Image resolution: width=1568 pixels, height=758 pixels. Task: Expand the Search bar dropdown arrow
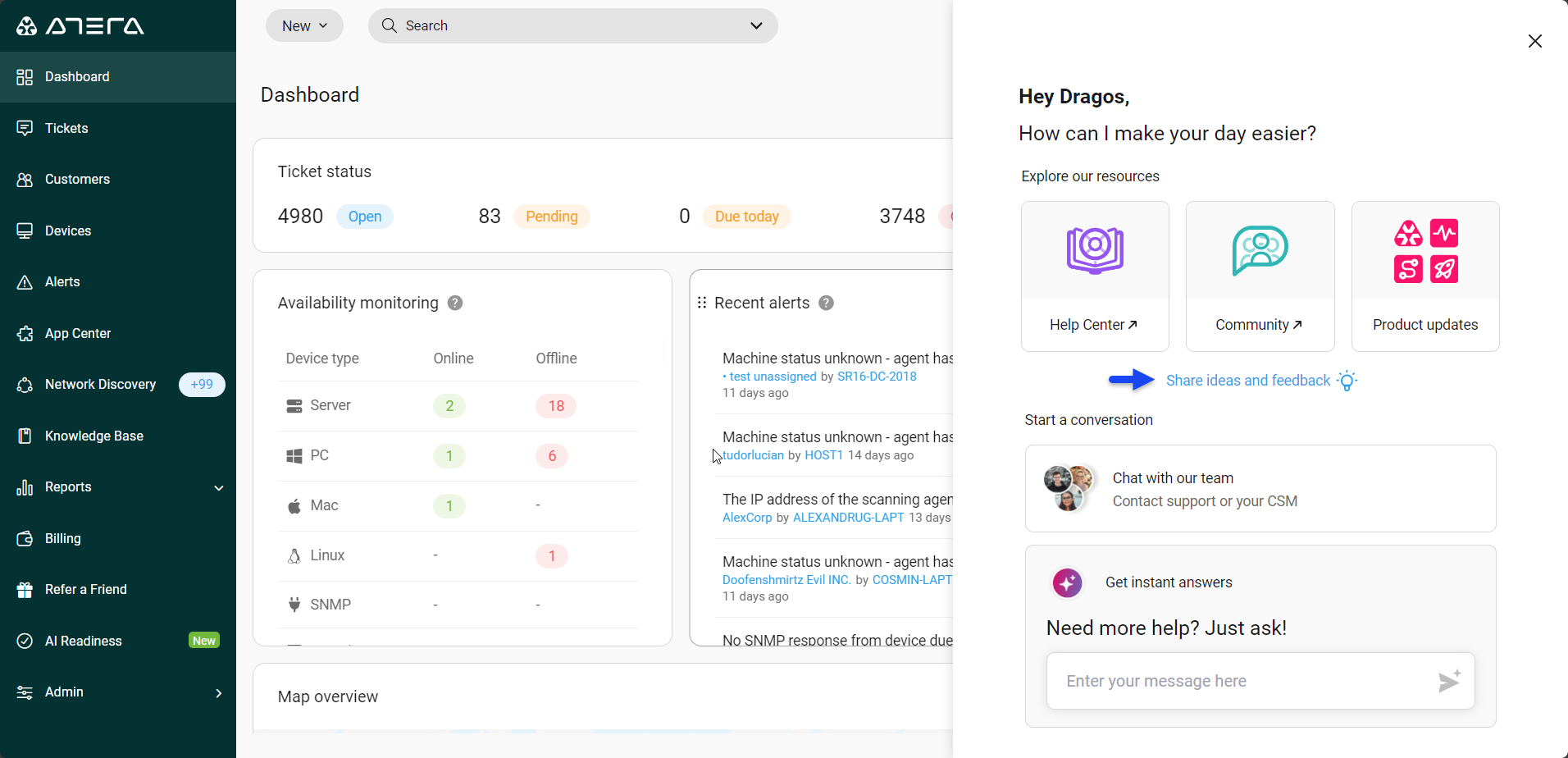coord(756,26)
